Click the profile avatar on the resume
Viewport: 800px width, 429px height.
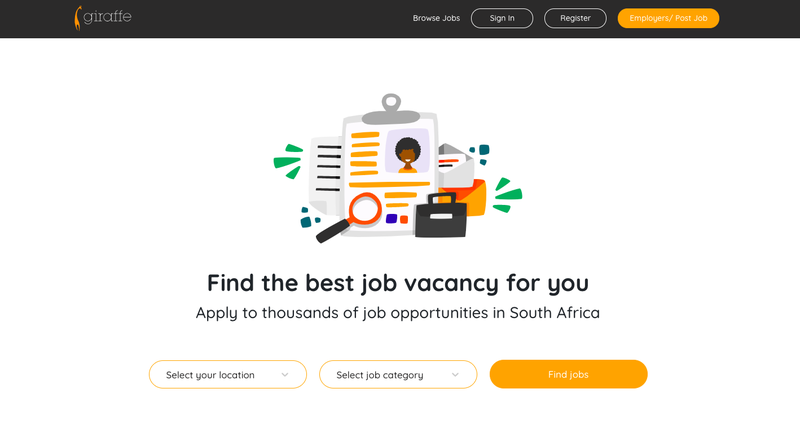407,154
